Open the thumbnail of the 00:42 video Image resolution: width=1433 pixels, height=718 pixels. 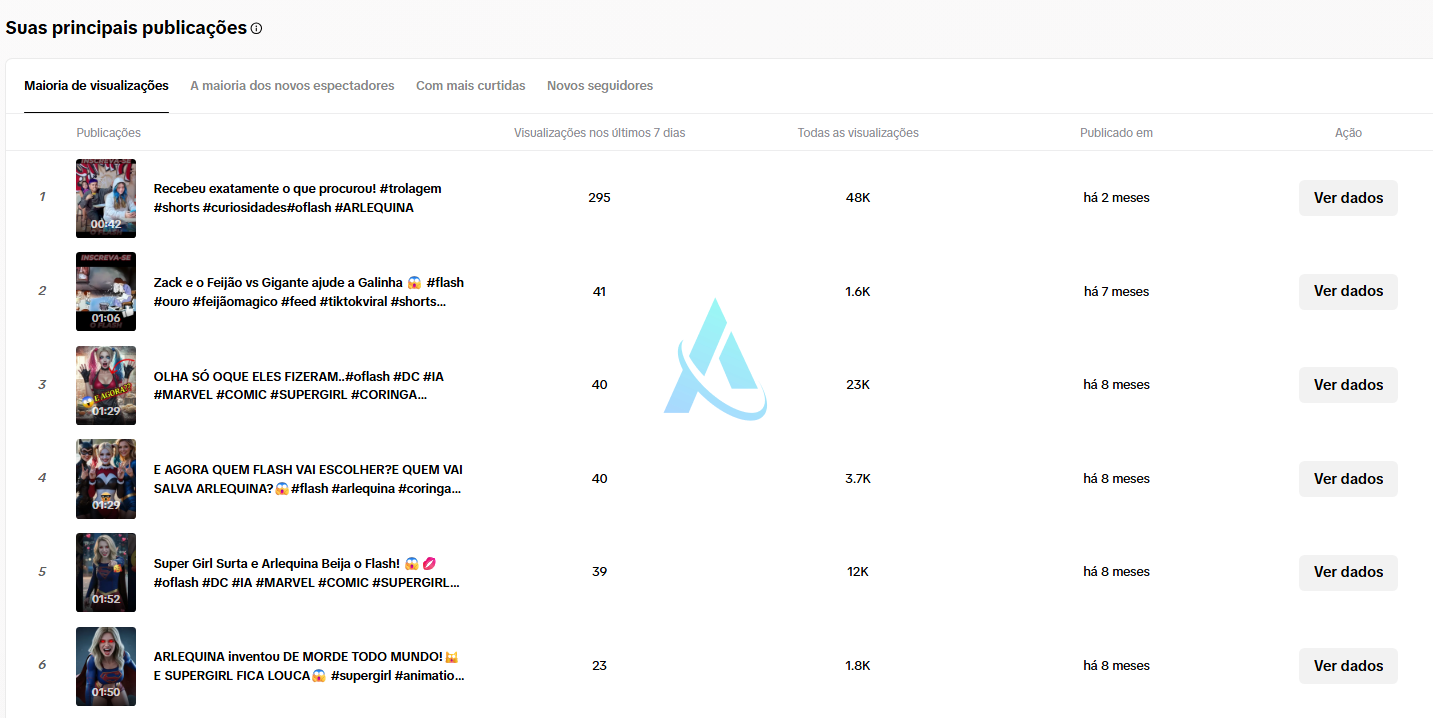pyautogui.click(x=106, y=198)
